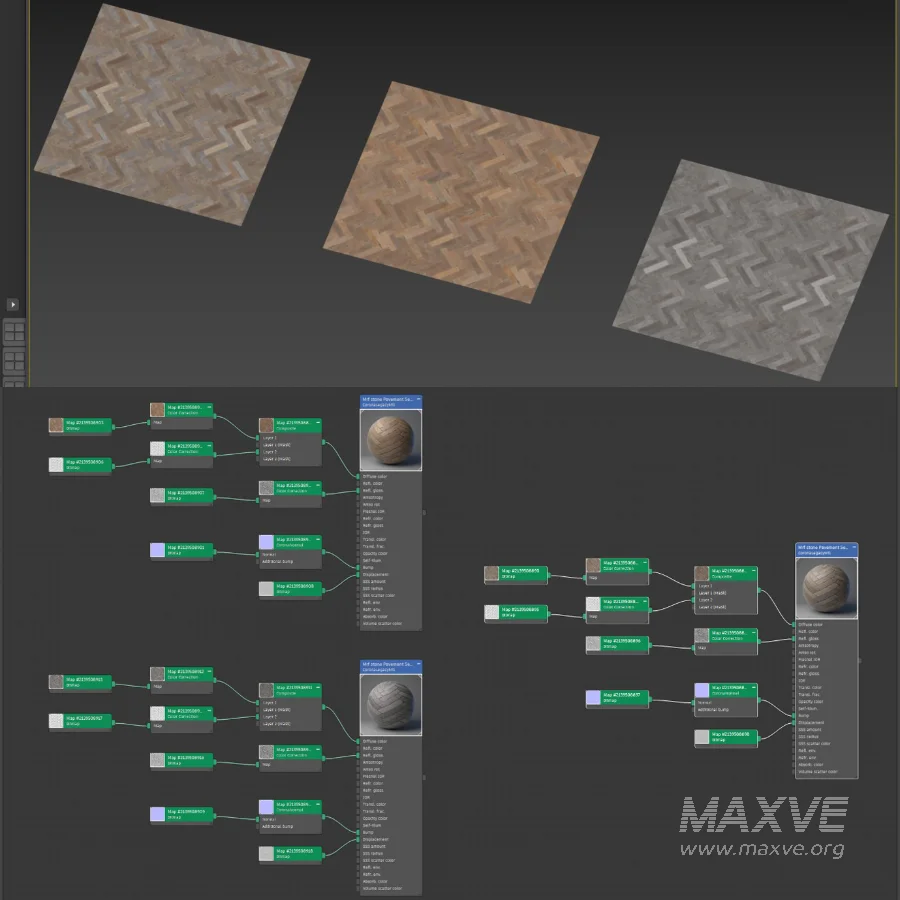Click the first grid layout icon below arrow button
The image size is (900, 900).
[x=14, y=332]
